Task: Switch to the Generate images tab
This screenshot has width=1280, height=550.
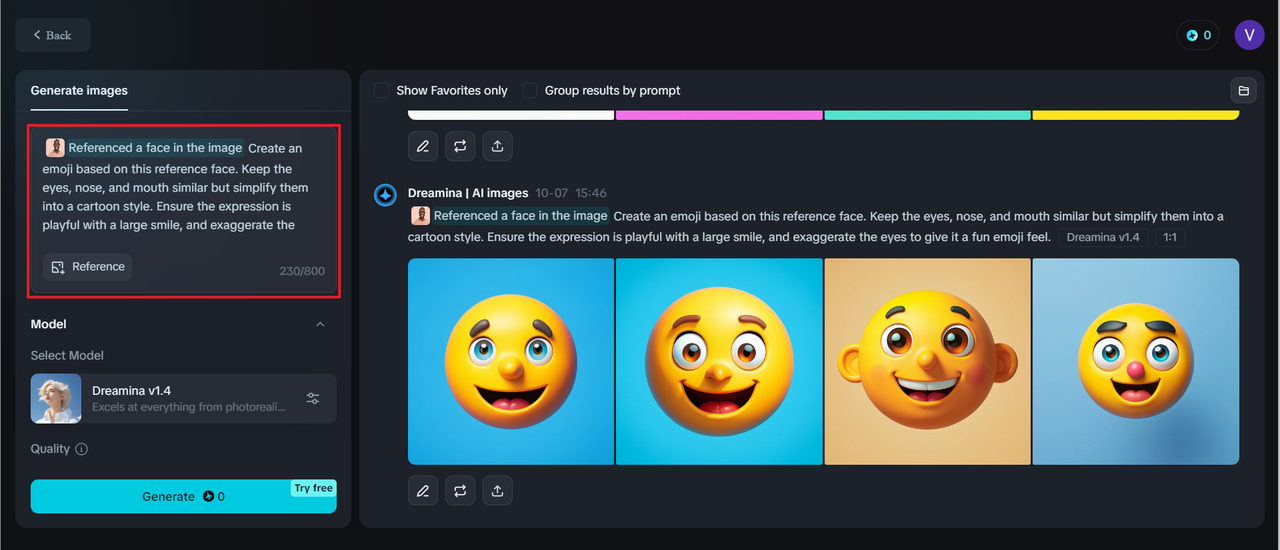Action: click(79, 90)
